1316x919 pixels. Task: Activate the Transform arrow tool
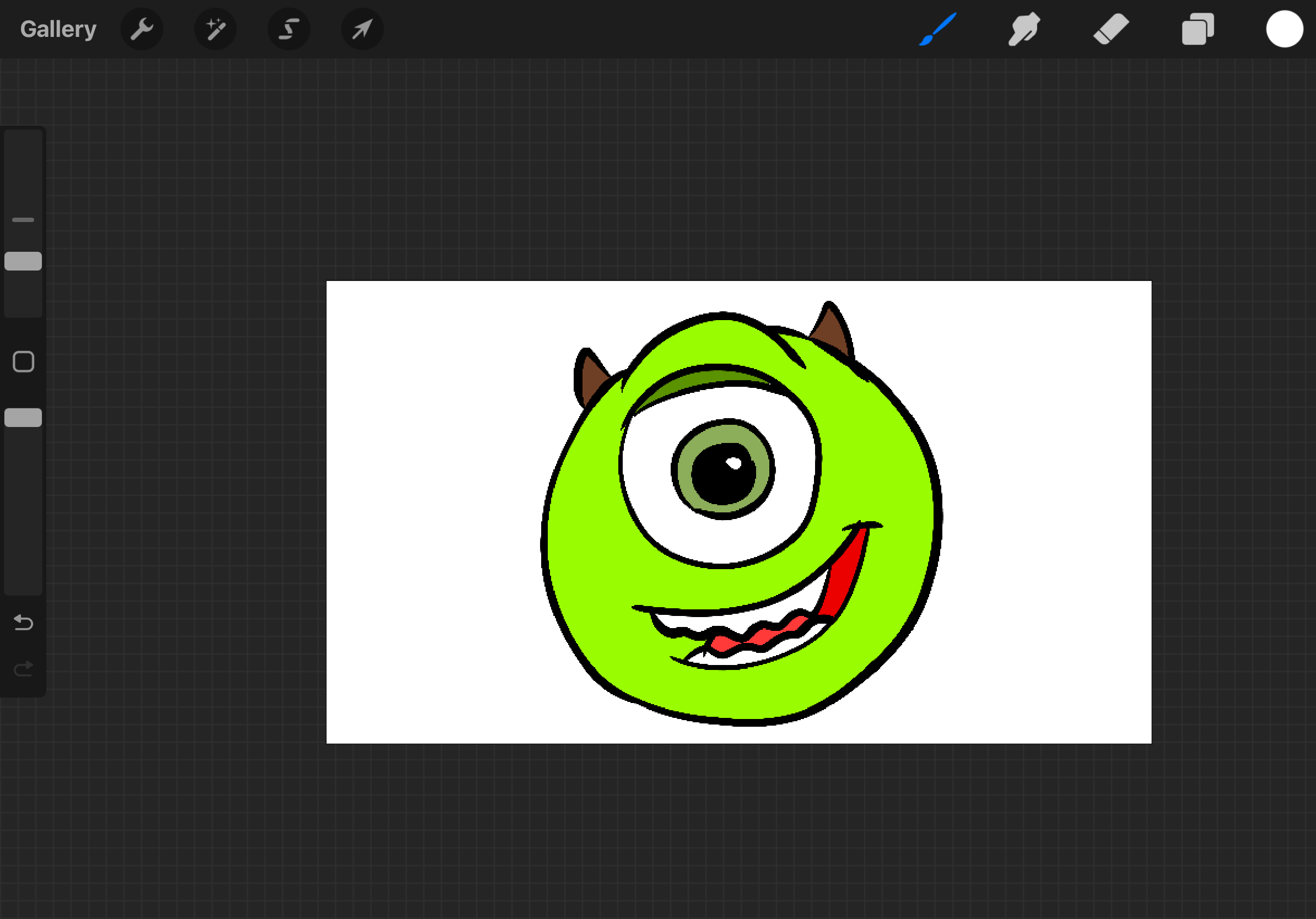tap(362, 29)
